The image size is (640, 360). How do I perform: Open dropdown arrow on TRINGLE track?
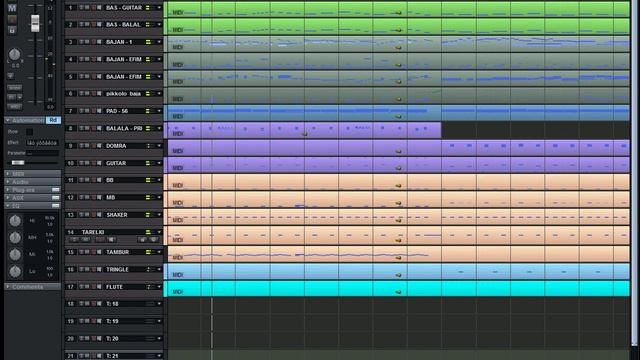tap(159, 269)
